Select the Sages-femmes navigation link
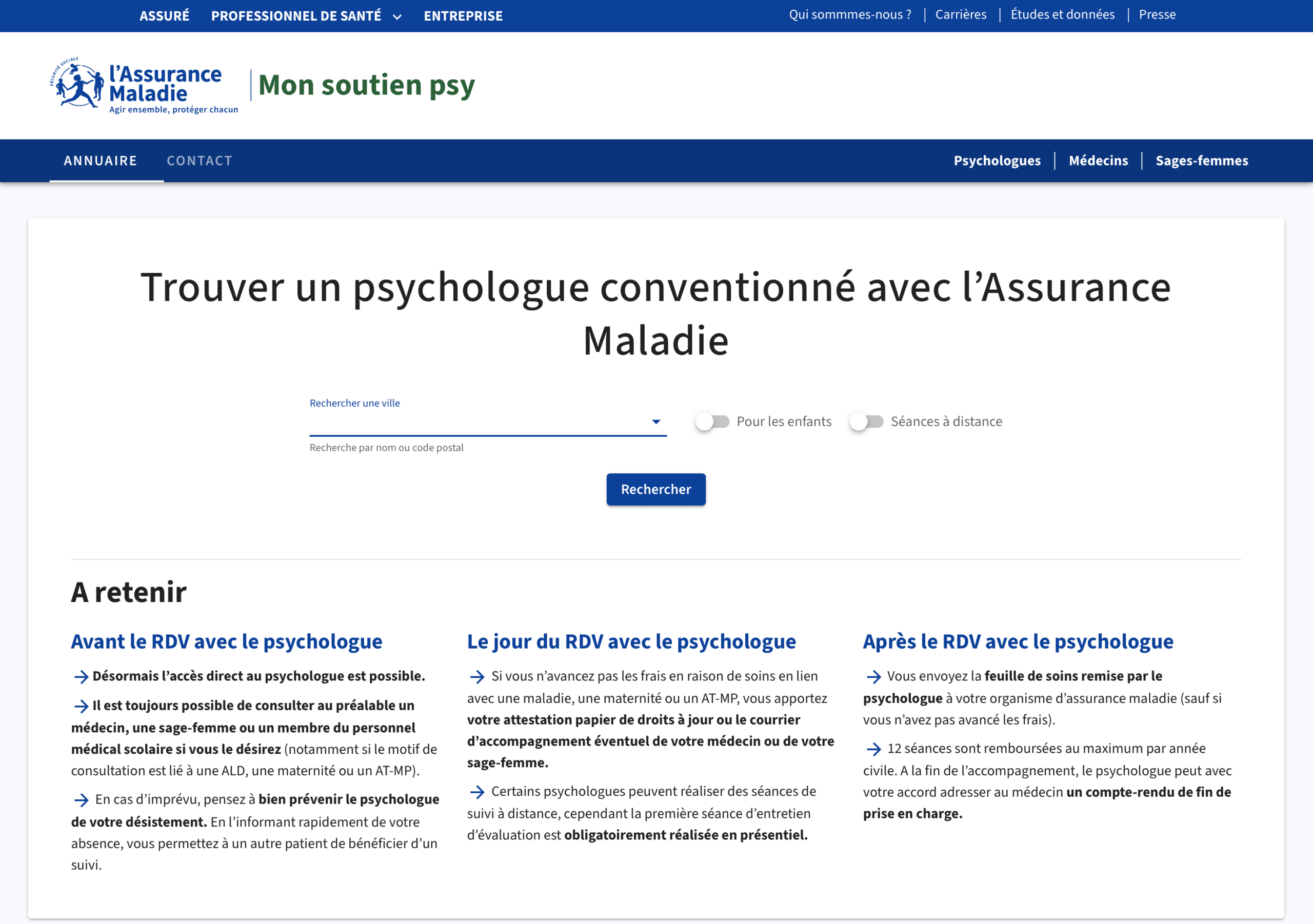 pyautogui.click(x=1202, y=160)
